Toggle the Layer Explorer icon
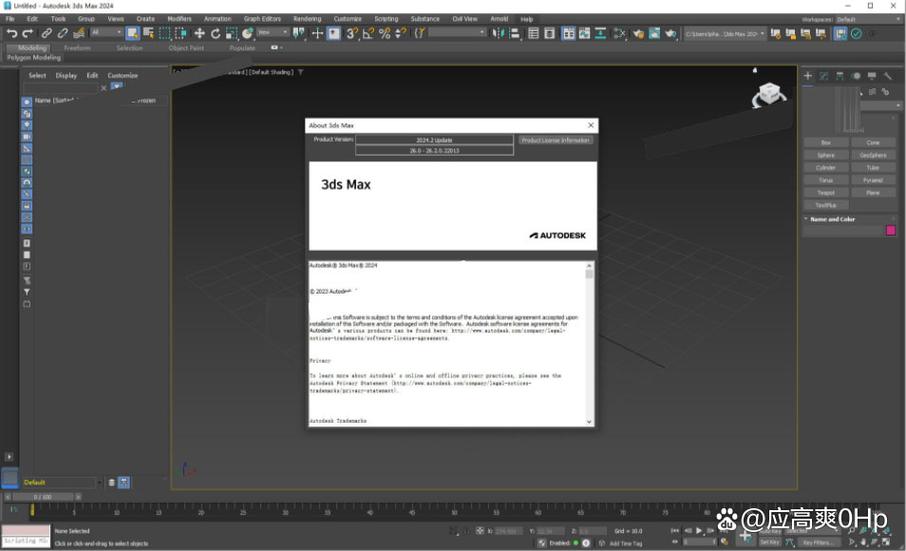The width and height of the screenshot is (906, 551). click(x=549, y=33)
